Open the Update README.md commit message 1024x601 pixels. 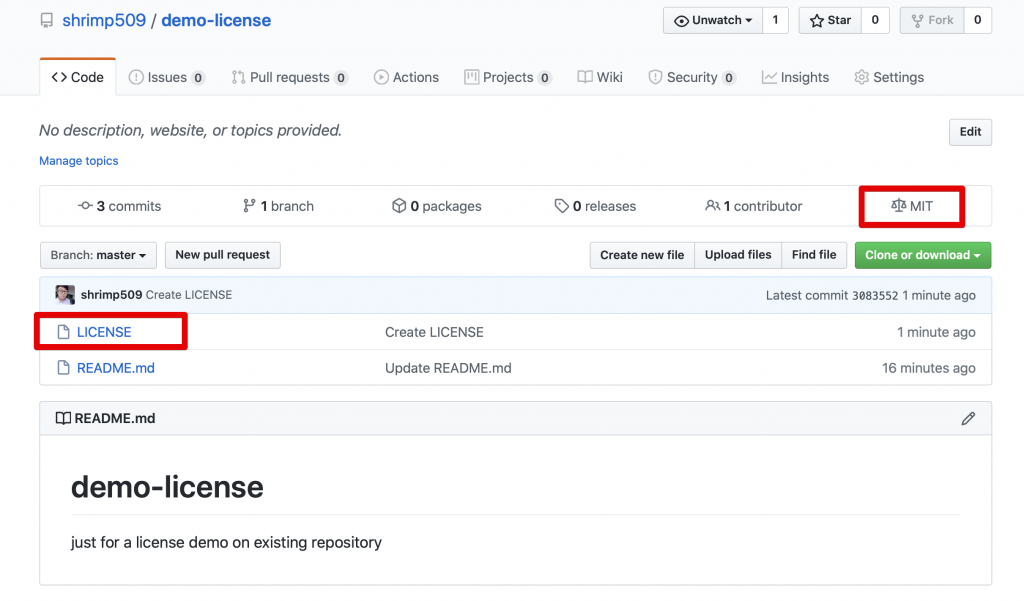point(448,368)
